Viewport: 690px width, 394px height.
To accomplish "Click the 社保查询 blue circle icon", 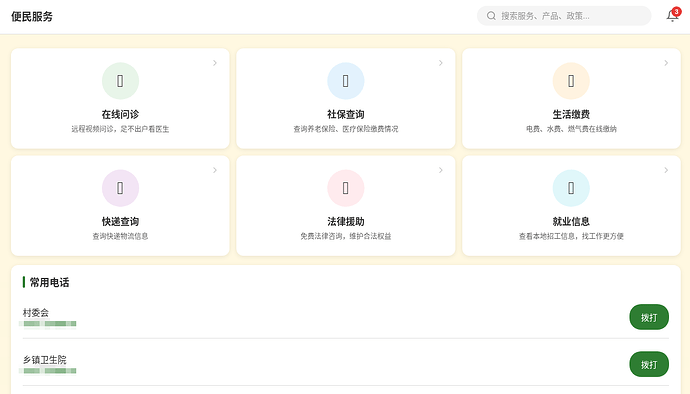I will [345, 81].
